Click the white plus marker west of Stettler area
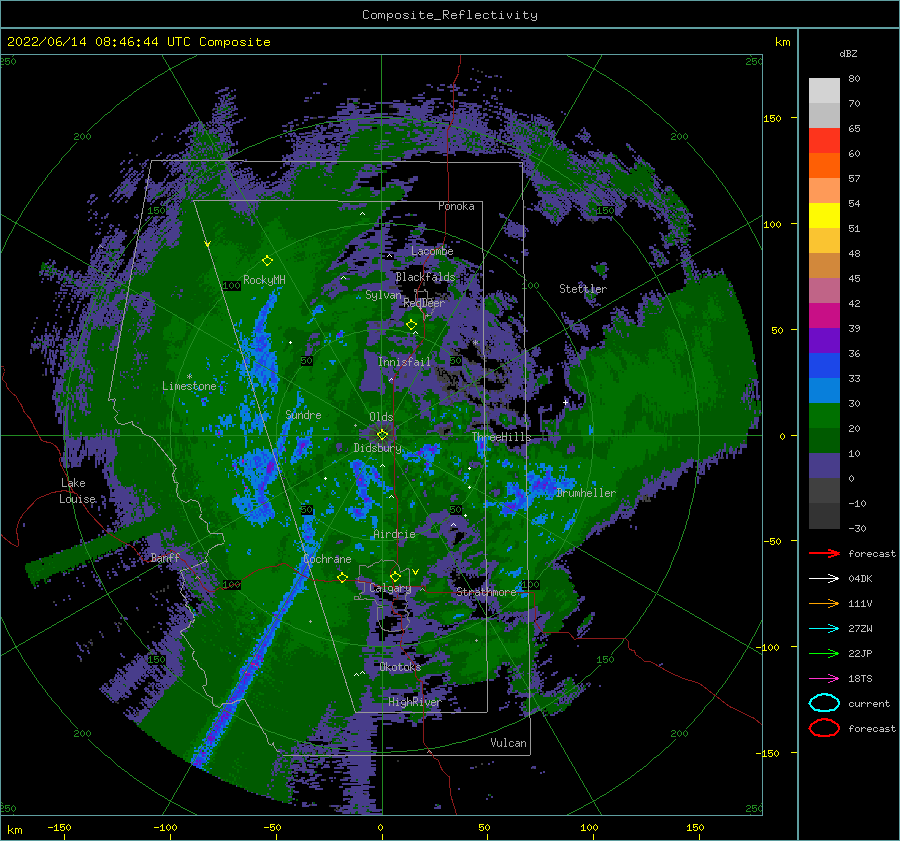The width and height of the screenshot is (900, 841). pyautogui.click(x=565, y=402)
